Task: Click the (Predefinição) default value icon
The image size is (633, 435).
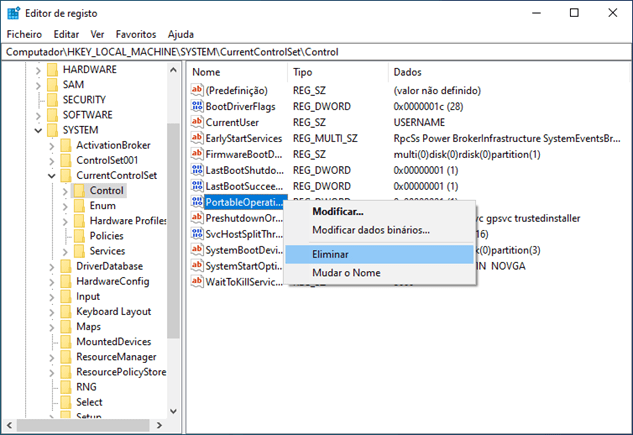Action: [197, 91]
